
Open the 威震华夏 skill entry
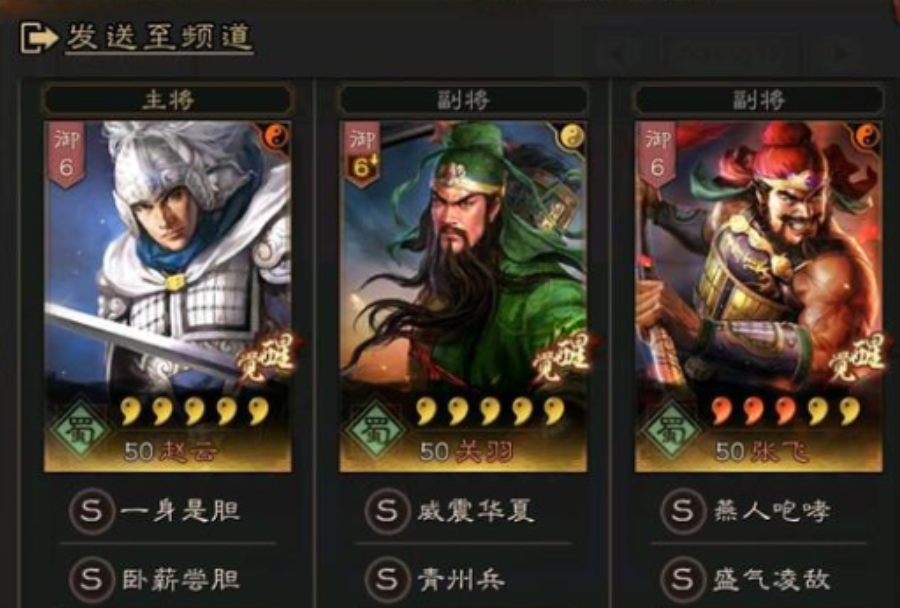click(x=450, y=510)
